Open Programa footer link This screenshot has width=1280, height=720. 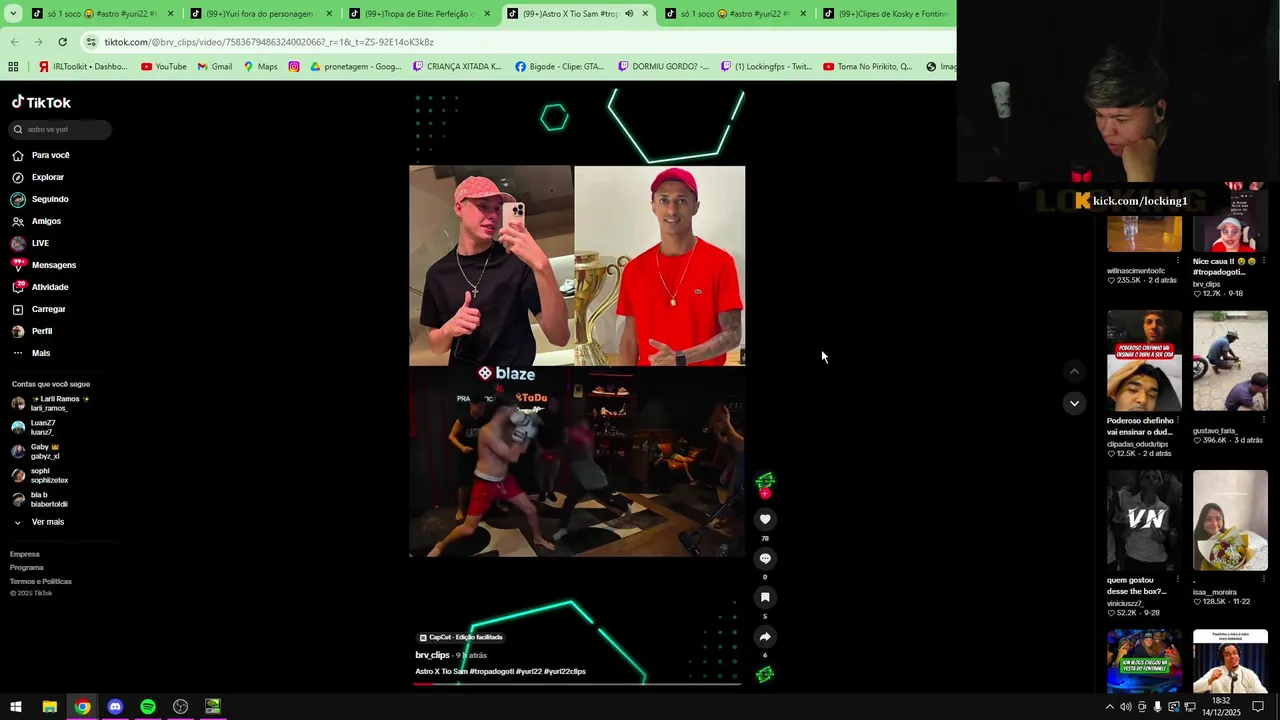(x=27, y=567)
